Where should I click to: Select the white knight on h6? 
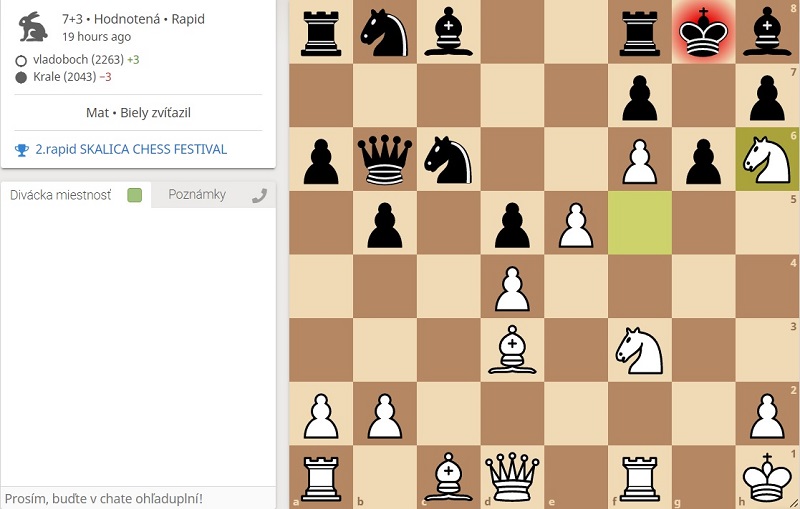pyautogui.click(x=768, y=159)
